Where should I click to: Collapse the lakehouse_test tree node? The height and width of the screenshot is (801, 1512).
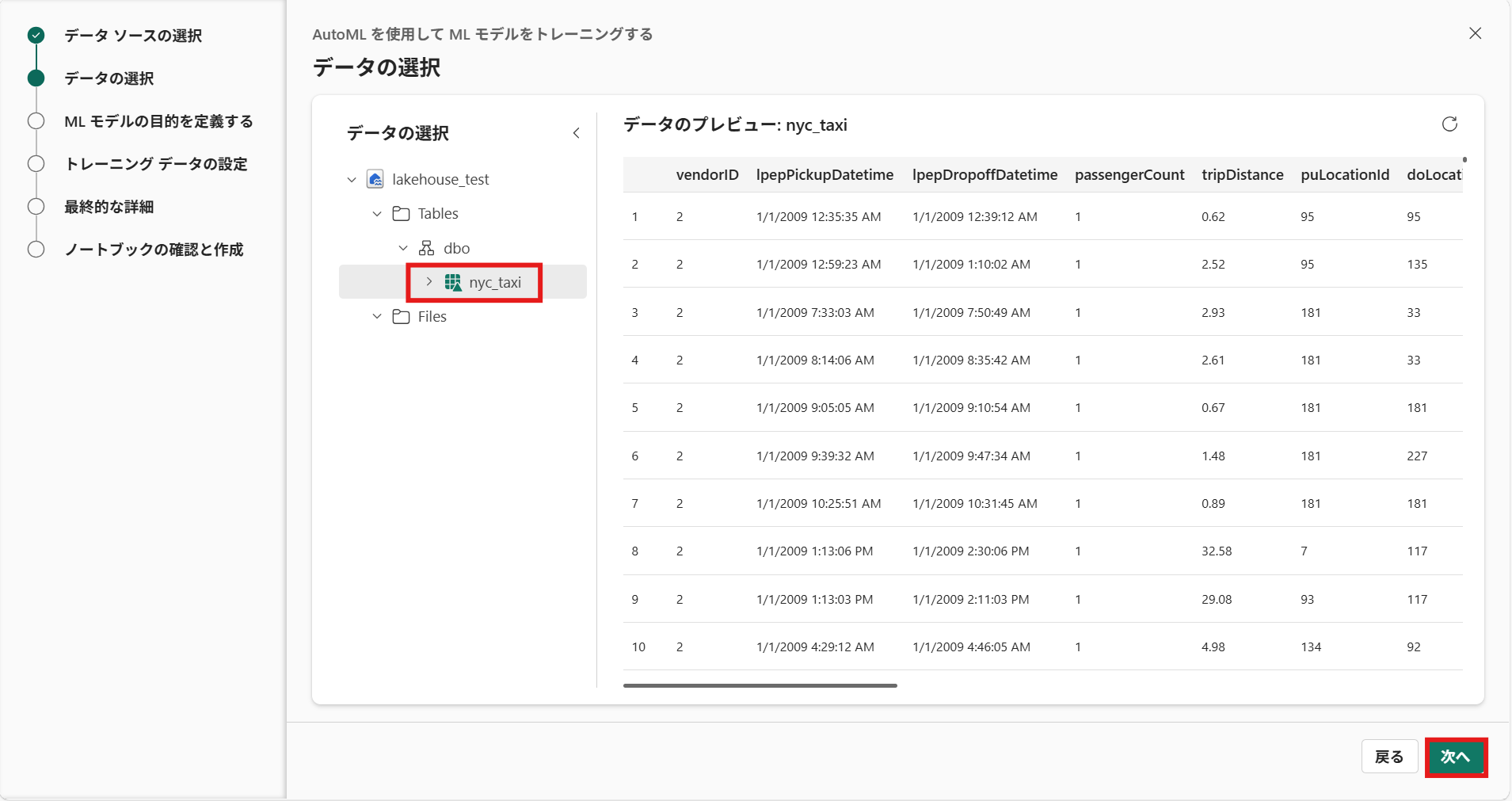(352, 180)
